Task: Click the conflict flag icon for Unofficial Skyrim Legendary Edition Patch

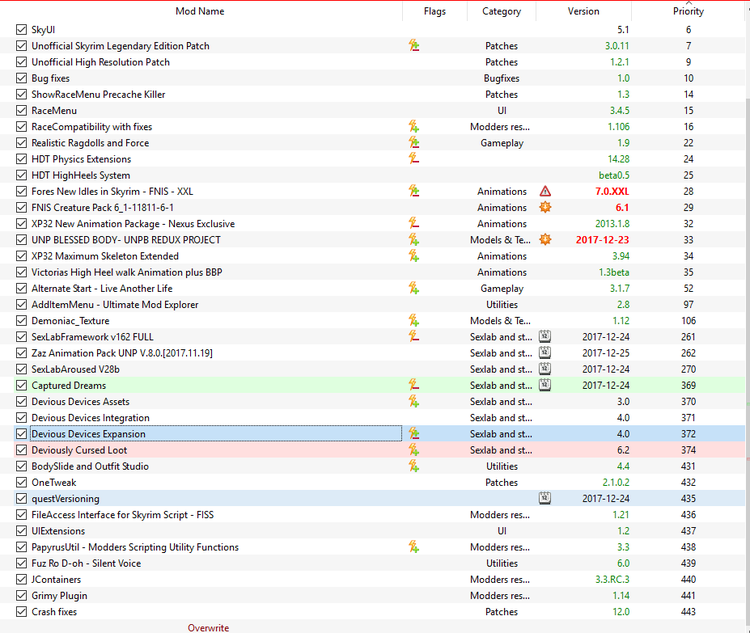Action: point(414,46)
